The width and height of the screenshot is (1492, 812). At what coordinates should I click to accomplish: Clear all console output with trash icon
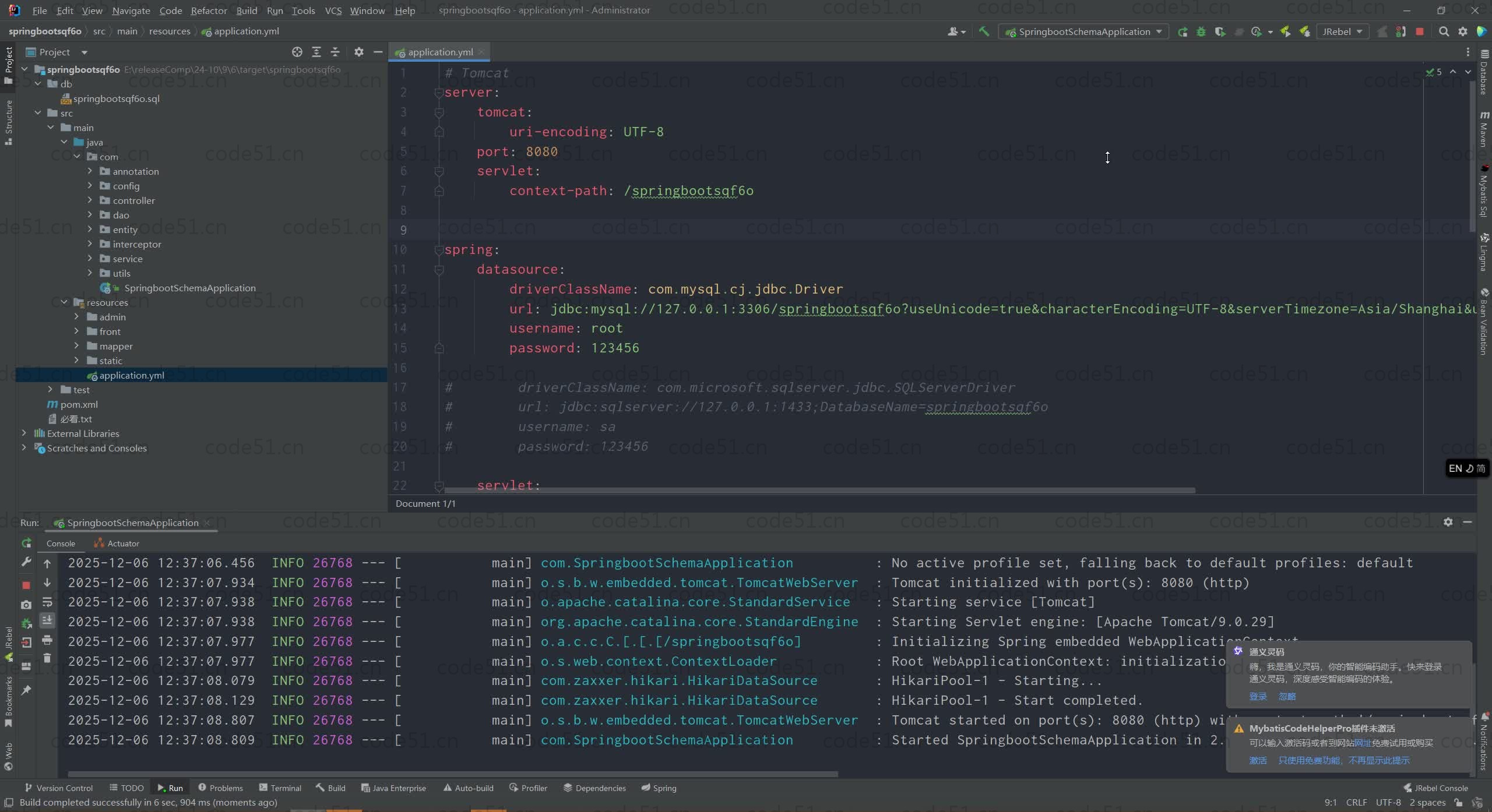(x=47, y=658)
